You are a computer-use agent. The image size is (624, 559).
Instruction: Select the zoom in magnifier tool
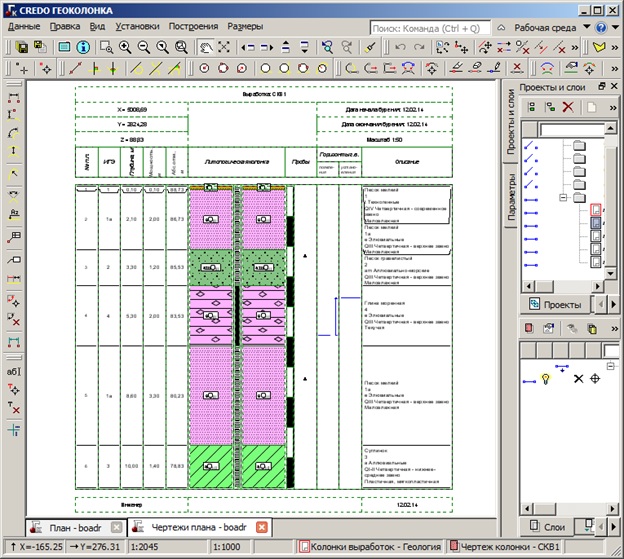click(x=125, y=47)
